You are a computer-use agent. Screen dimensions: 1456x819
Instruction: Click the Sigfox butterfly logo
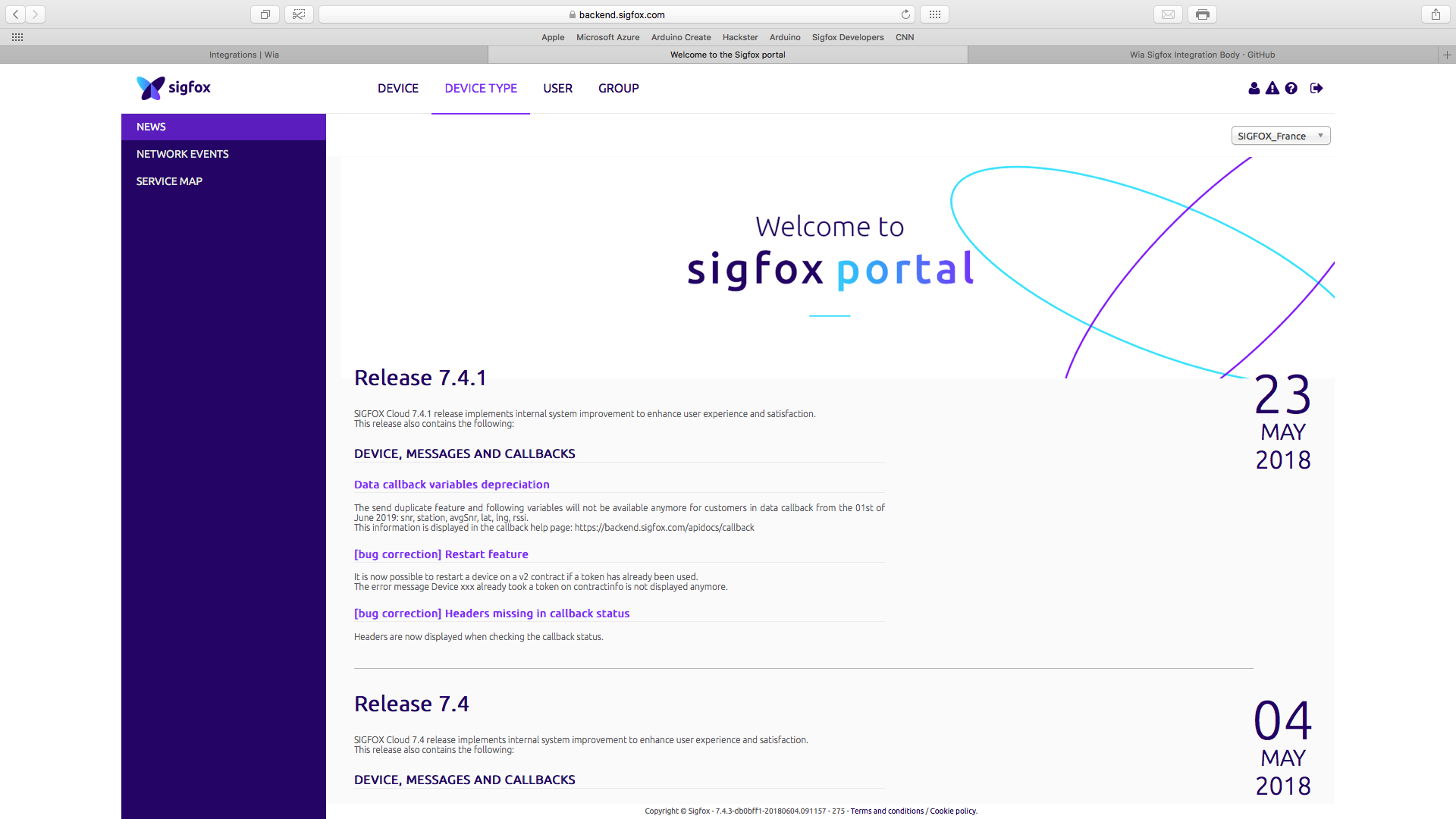[149, 88]
